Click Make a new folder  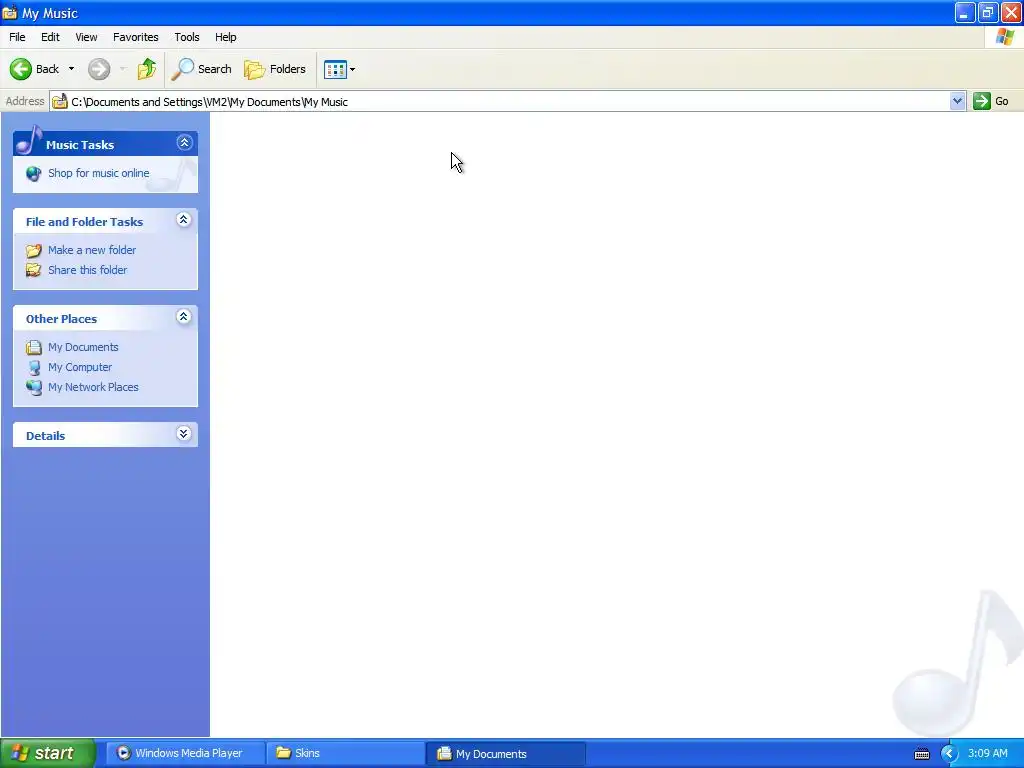pos(92,250)
